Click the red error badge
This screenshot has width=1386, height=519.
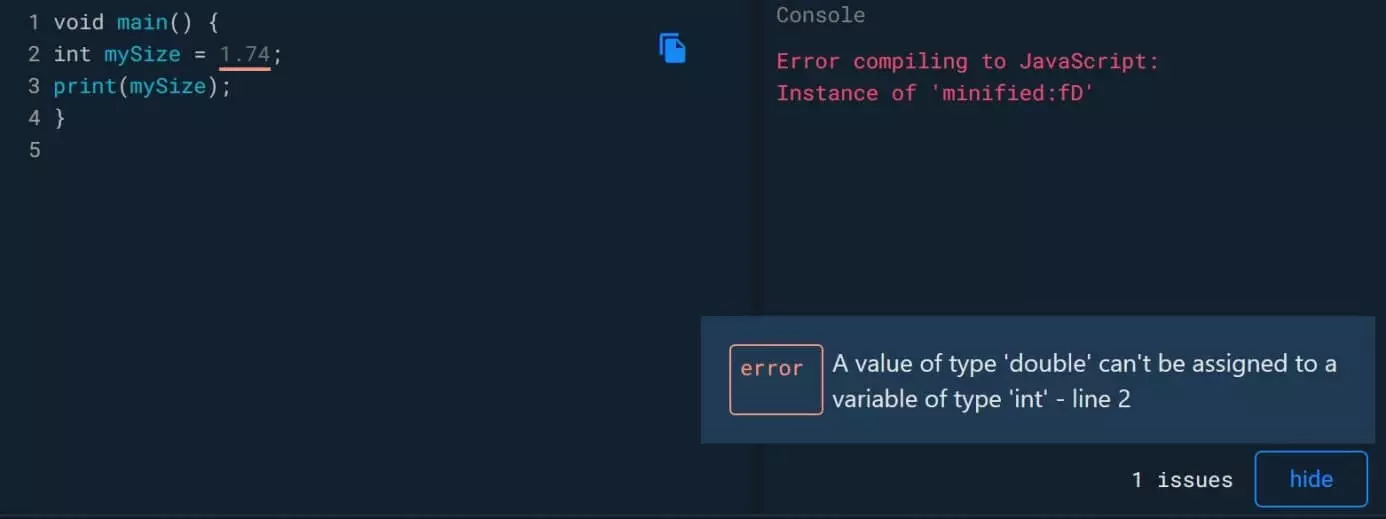click(x=776, y=379)
